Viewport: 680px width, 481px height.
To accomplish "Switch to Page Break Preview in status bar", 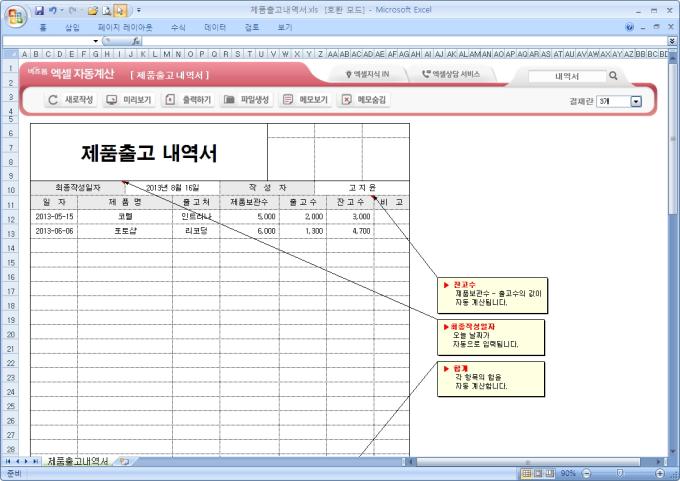I will click(x=550, y=473).
